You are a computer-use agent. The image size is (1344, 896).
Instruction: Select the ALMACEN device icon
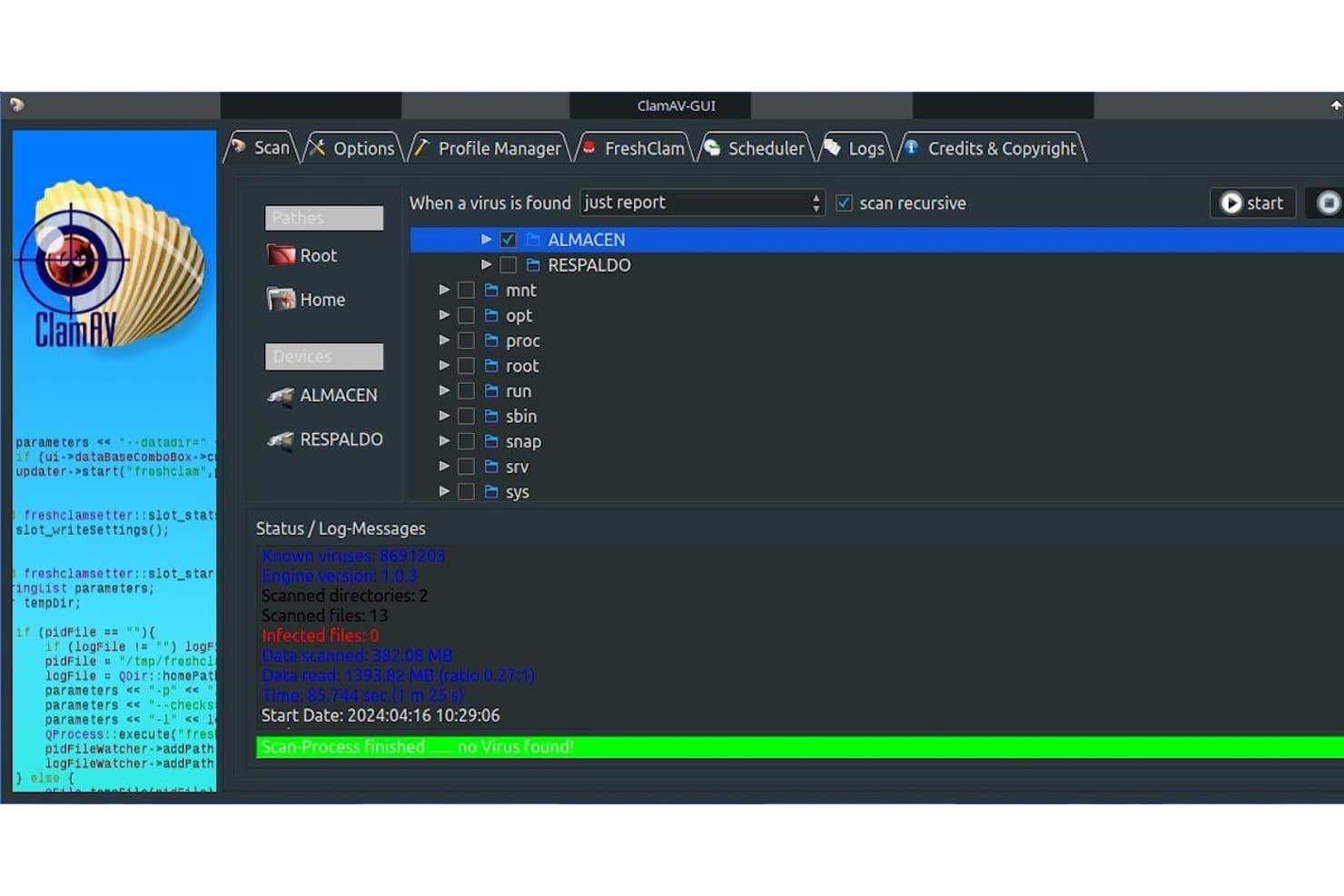pos(281,396)
